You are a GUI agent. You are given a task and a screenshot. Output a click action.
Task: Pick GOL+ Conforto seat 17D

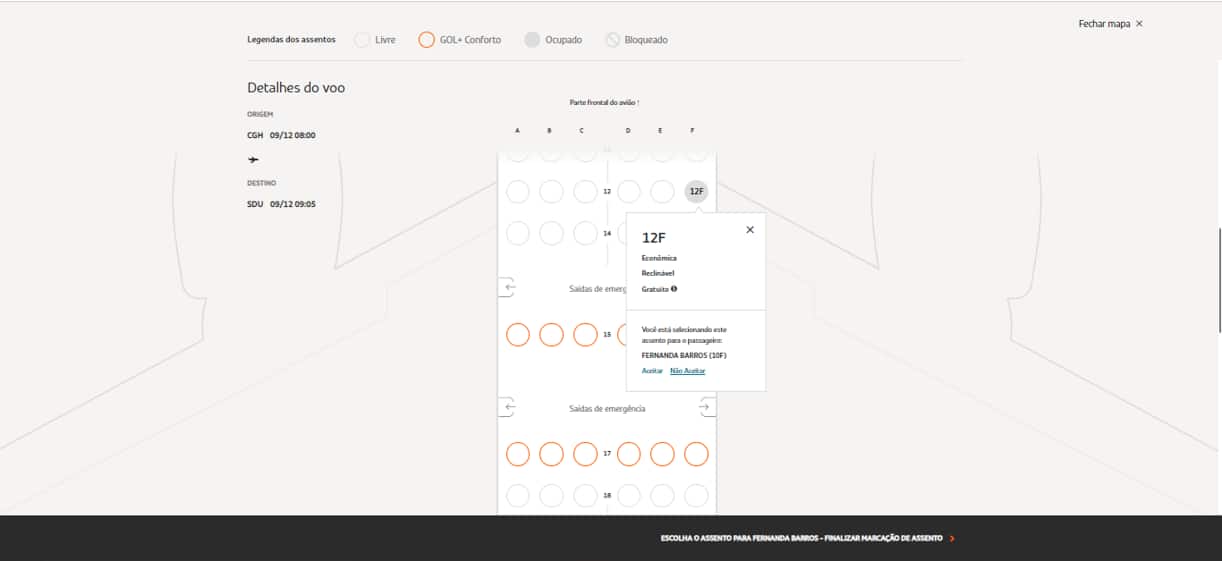[x=629, y=454]
